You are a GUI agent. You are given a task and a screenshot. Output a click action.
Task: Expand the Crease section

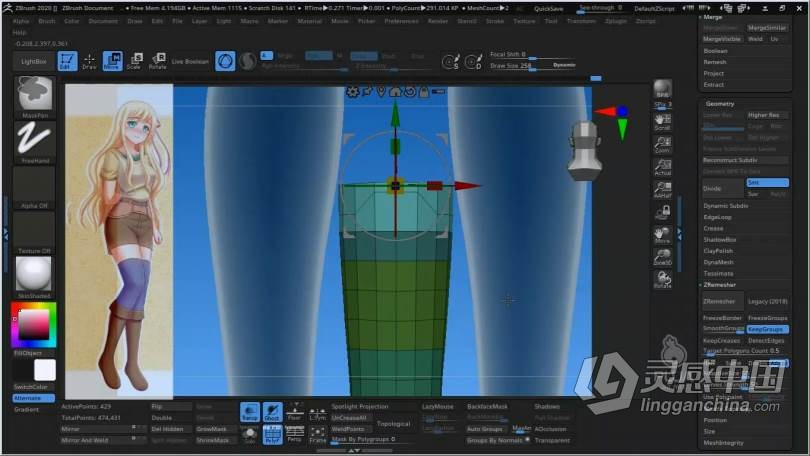pos(713,228)
